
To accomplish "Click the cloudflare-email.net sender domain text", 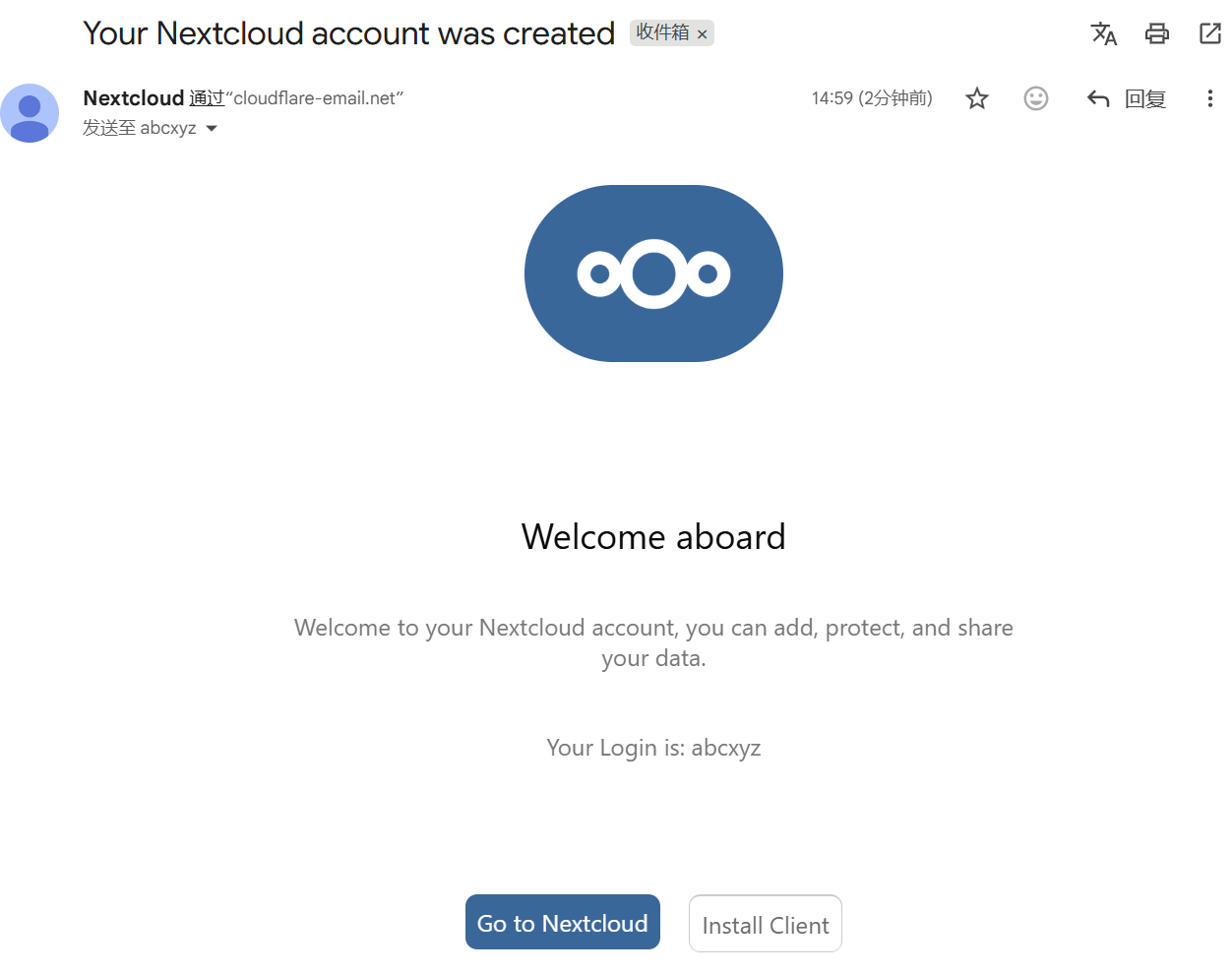I will pos(315,98).
